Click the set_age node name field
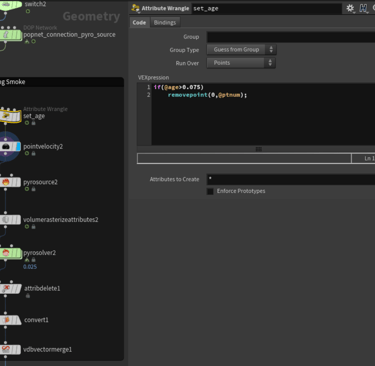 tap(267, 8)
